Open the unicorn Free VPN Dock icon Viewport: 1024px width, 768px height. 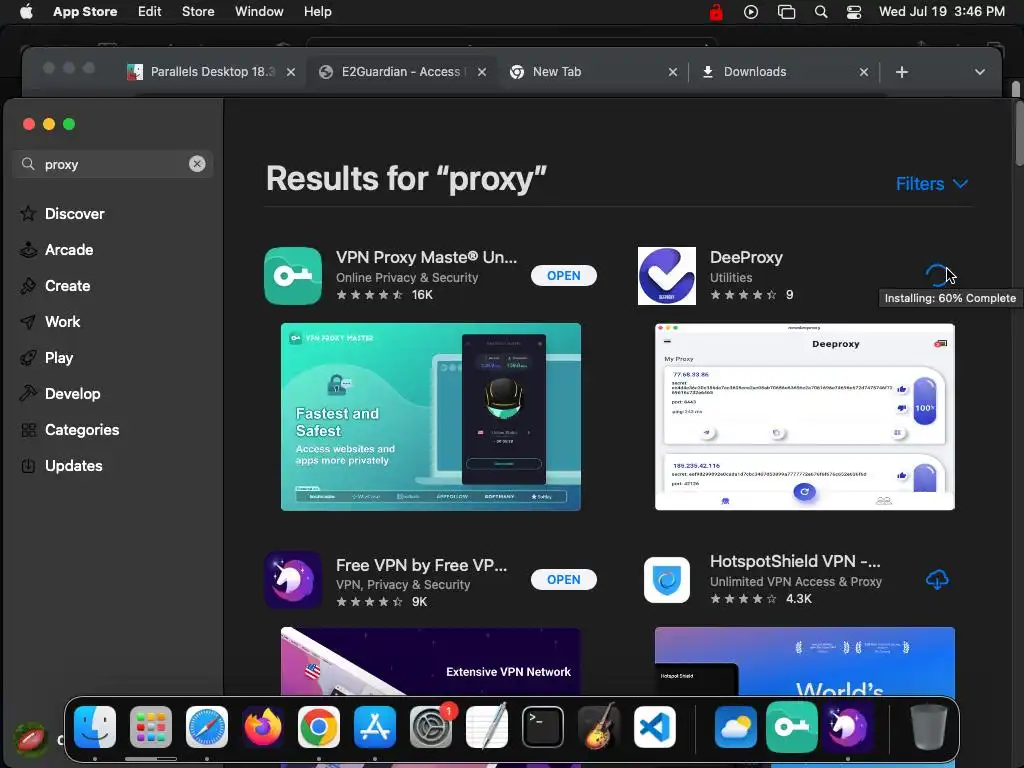point(848,727)
